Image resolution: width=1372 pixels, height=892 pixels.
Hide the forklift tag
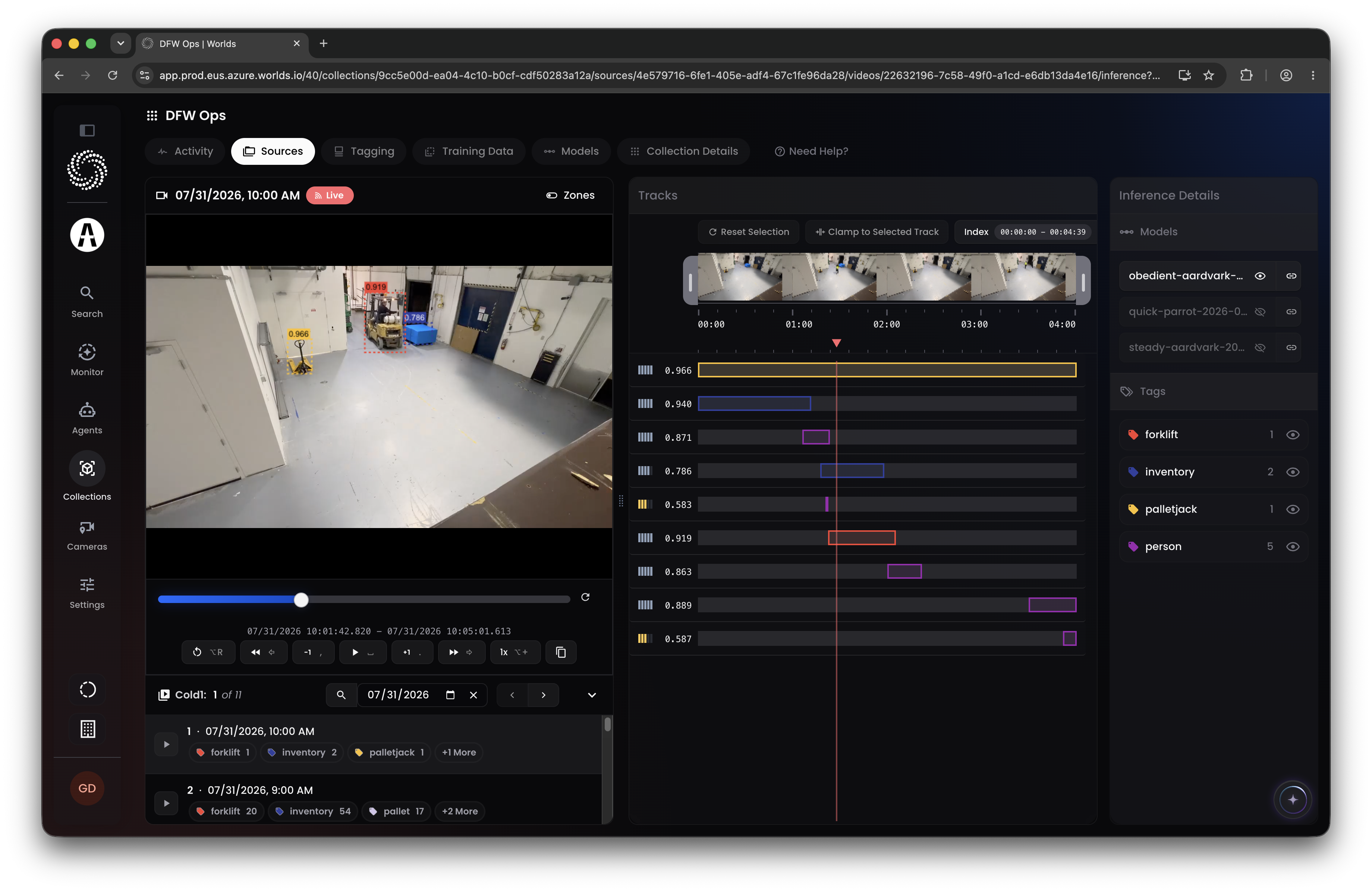pyautogui.click(x=1293, y=435)
